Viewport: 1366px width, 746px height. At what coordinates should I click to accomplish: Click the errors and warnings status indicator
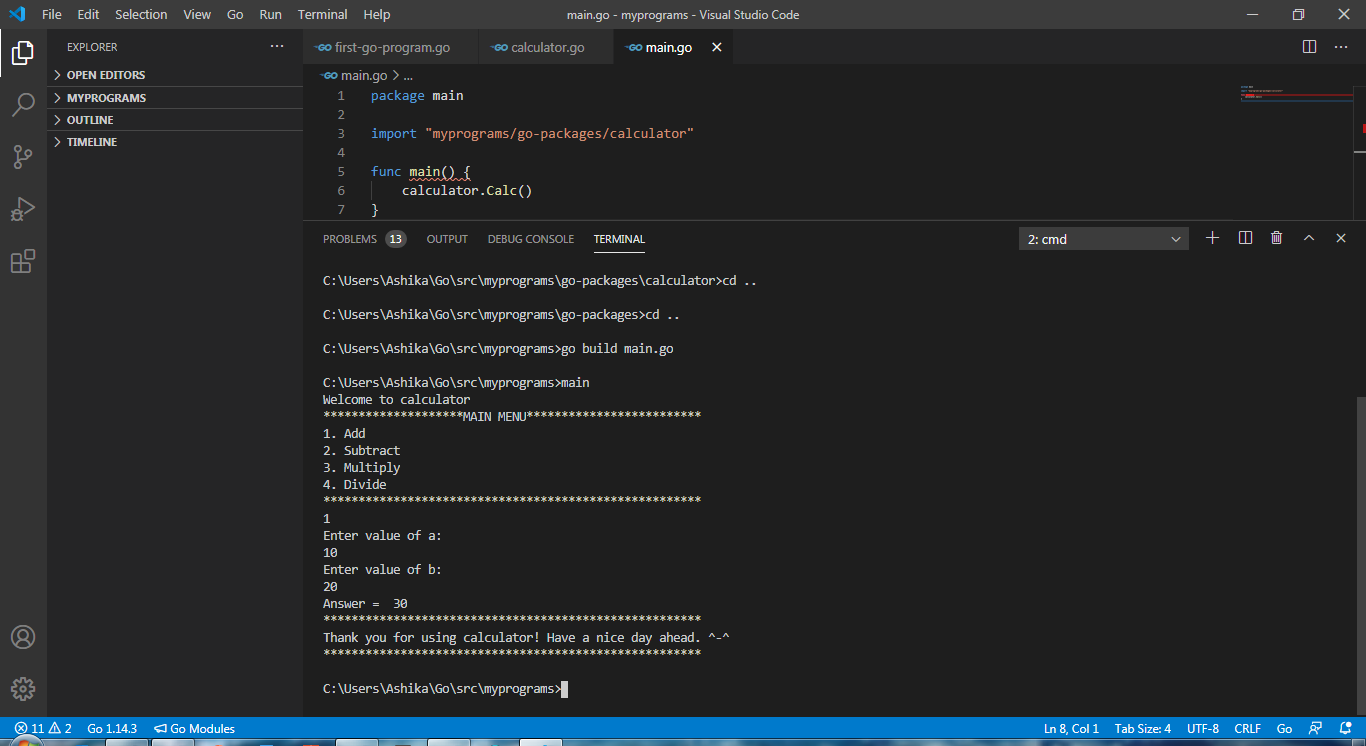[x=43, y=729]
